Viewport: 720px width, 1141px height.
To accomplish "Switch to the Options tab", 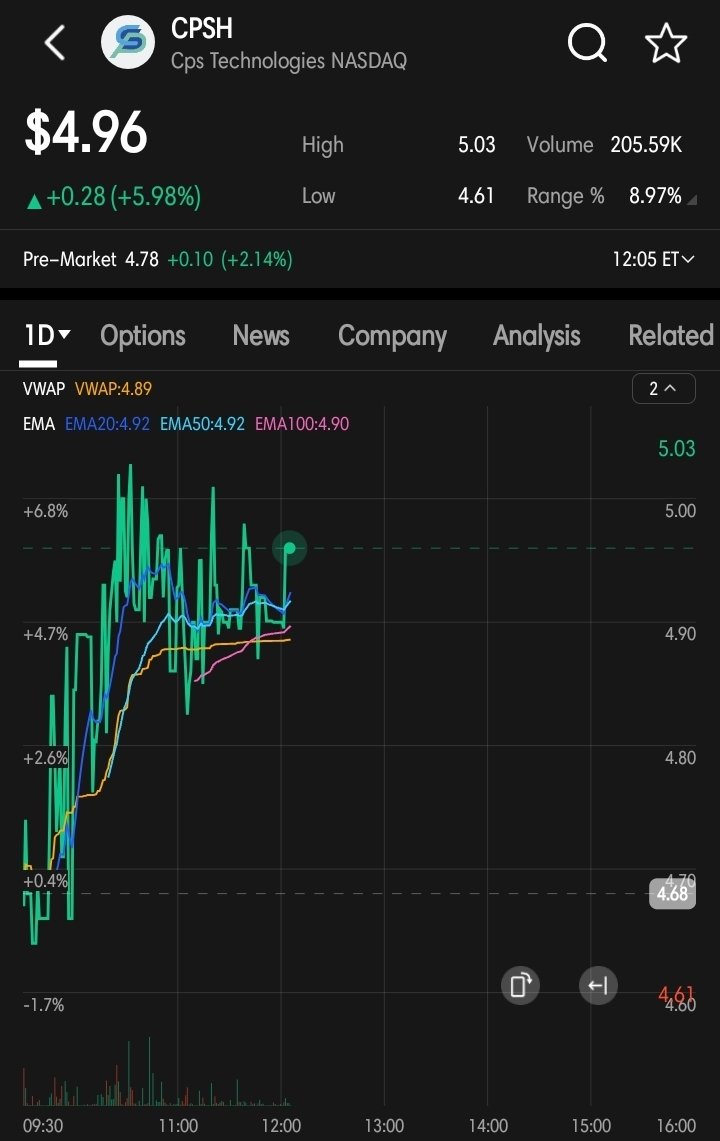I will (x=143, y=335).
